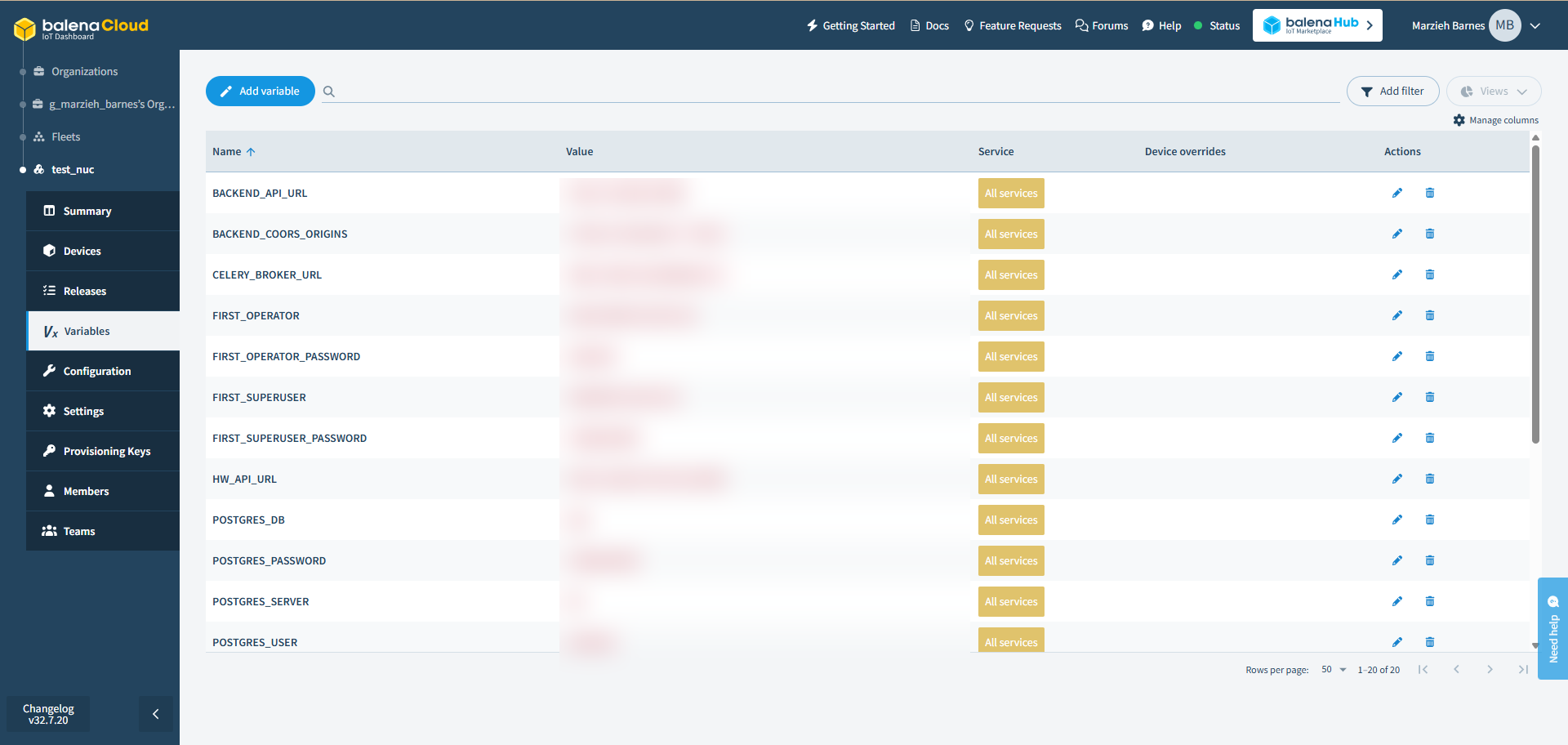Open the Teams section

[x=103, y=531]
